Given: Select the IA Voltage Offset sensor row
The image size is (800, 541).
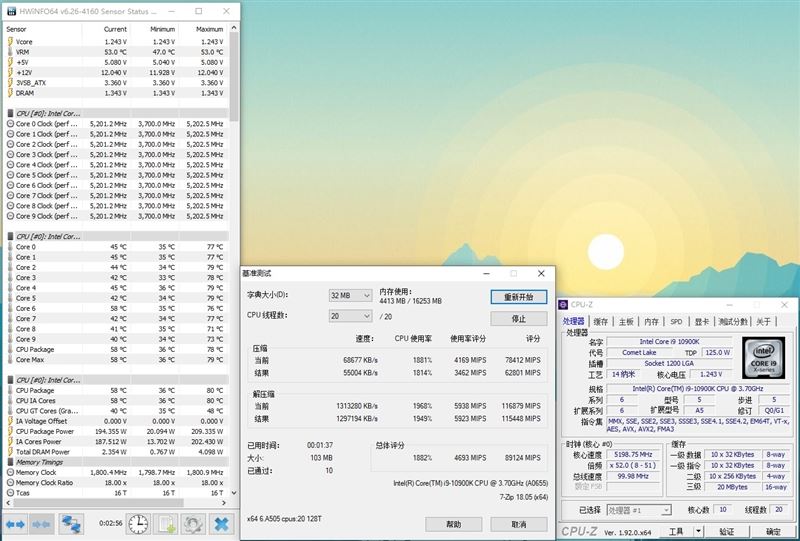Looking at the screenshot, I should click(116, 421).
